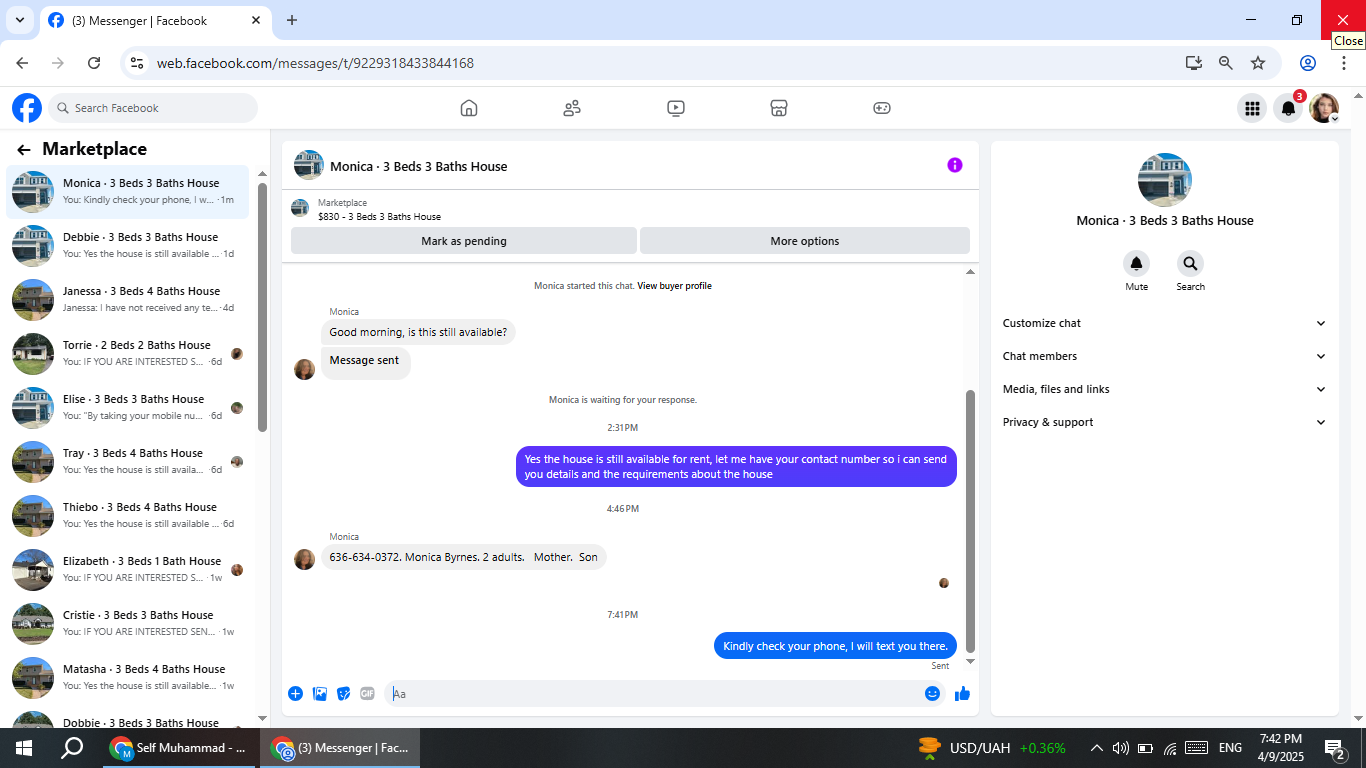Go back in Chrome history

click(x=22, y=63)
